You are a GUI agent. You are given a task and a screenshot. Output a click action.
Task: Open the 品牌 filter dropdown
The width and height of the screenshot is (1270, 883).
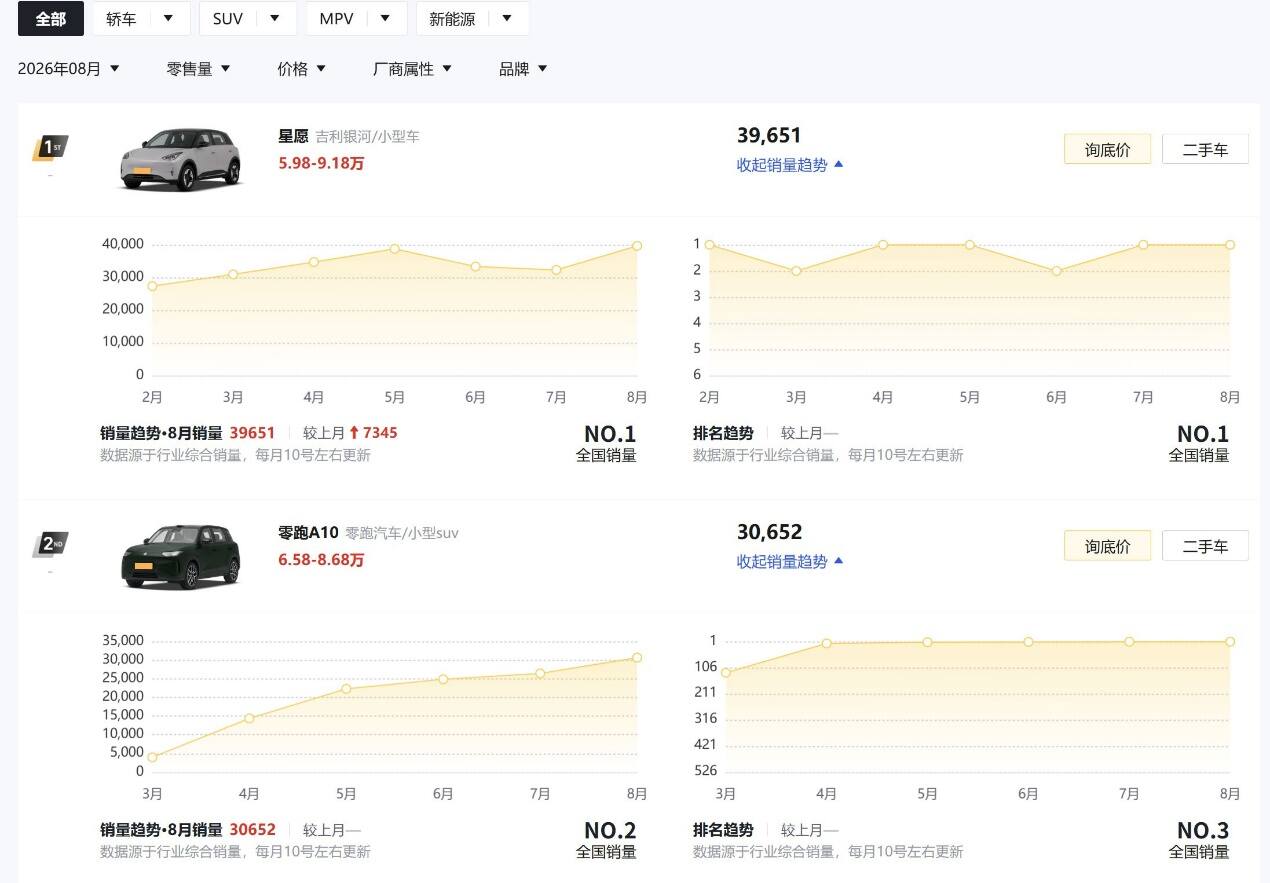click(523, 69)
